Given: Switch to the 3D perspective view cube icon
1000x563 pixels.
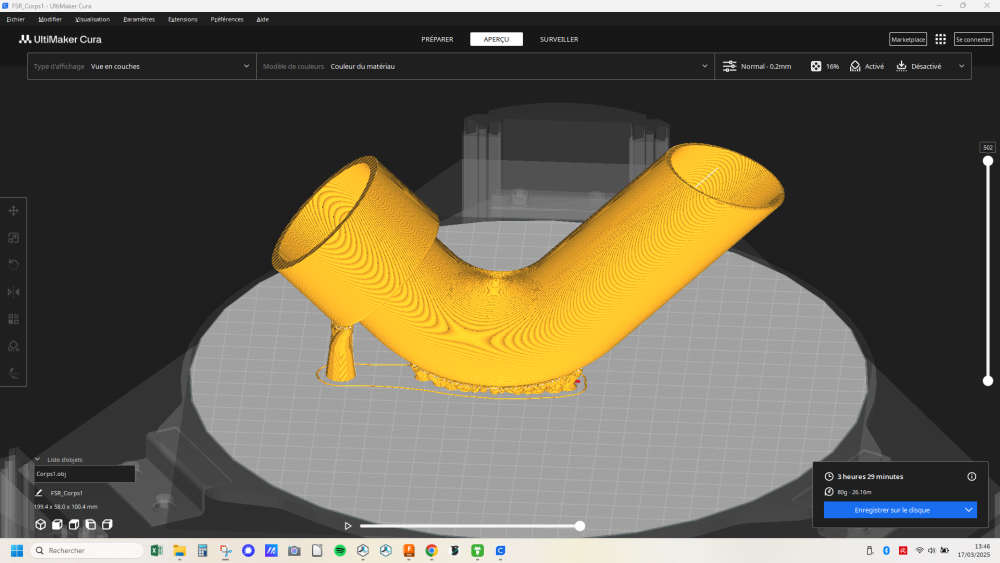Looking at the screenshot, I should click(x=40, y=524).
